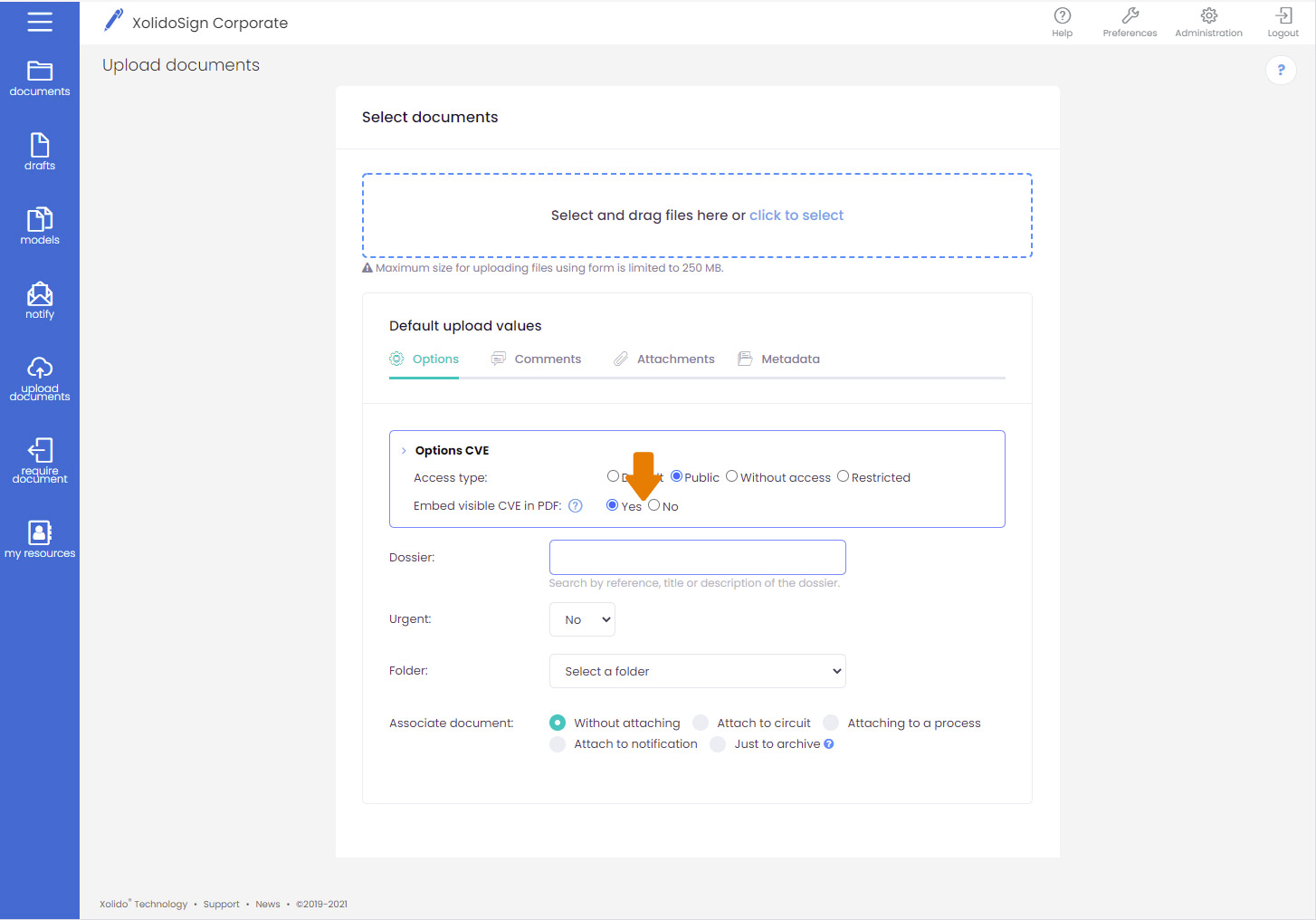Choose No for Embed visible CVE
The image size is (1316, 920).
[653, 505]
